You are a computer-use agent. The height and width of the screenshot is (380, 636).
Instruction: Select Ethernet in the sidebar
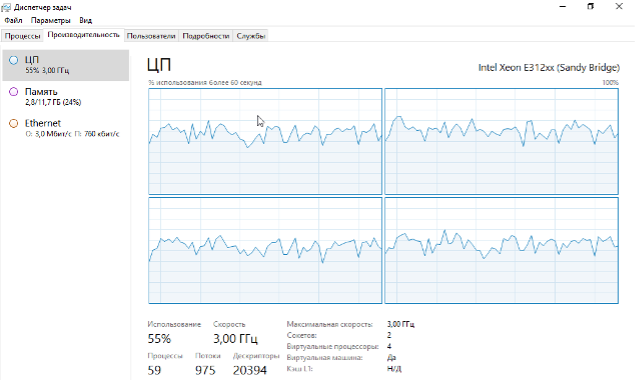click(x=66, y=128)
